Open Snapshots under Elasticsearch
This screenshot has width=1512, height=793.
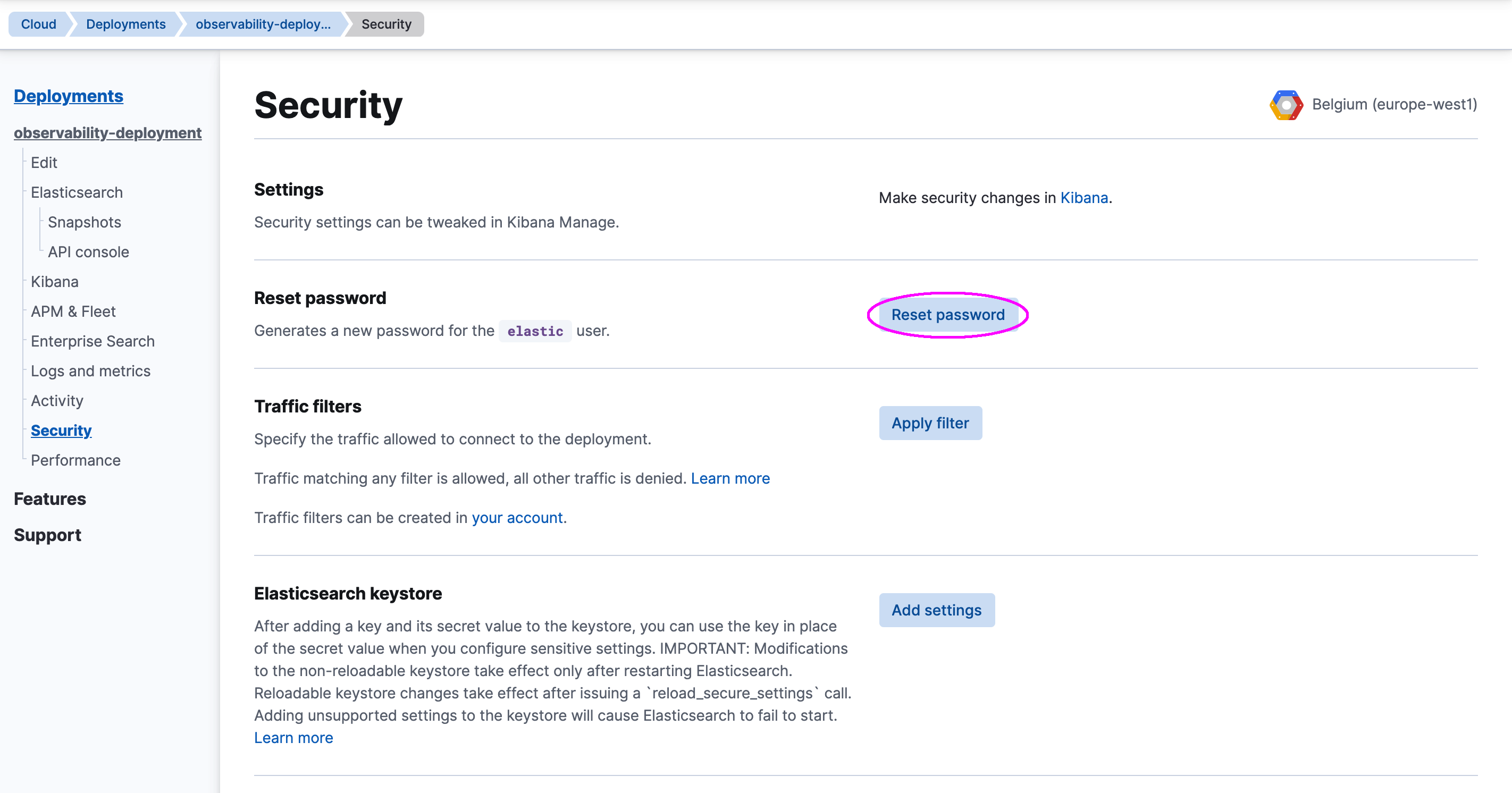click(x=85, y=223)
